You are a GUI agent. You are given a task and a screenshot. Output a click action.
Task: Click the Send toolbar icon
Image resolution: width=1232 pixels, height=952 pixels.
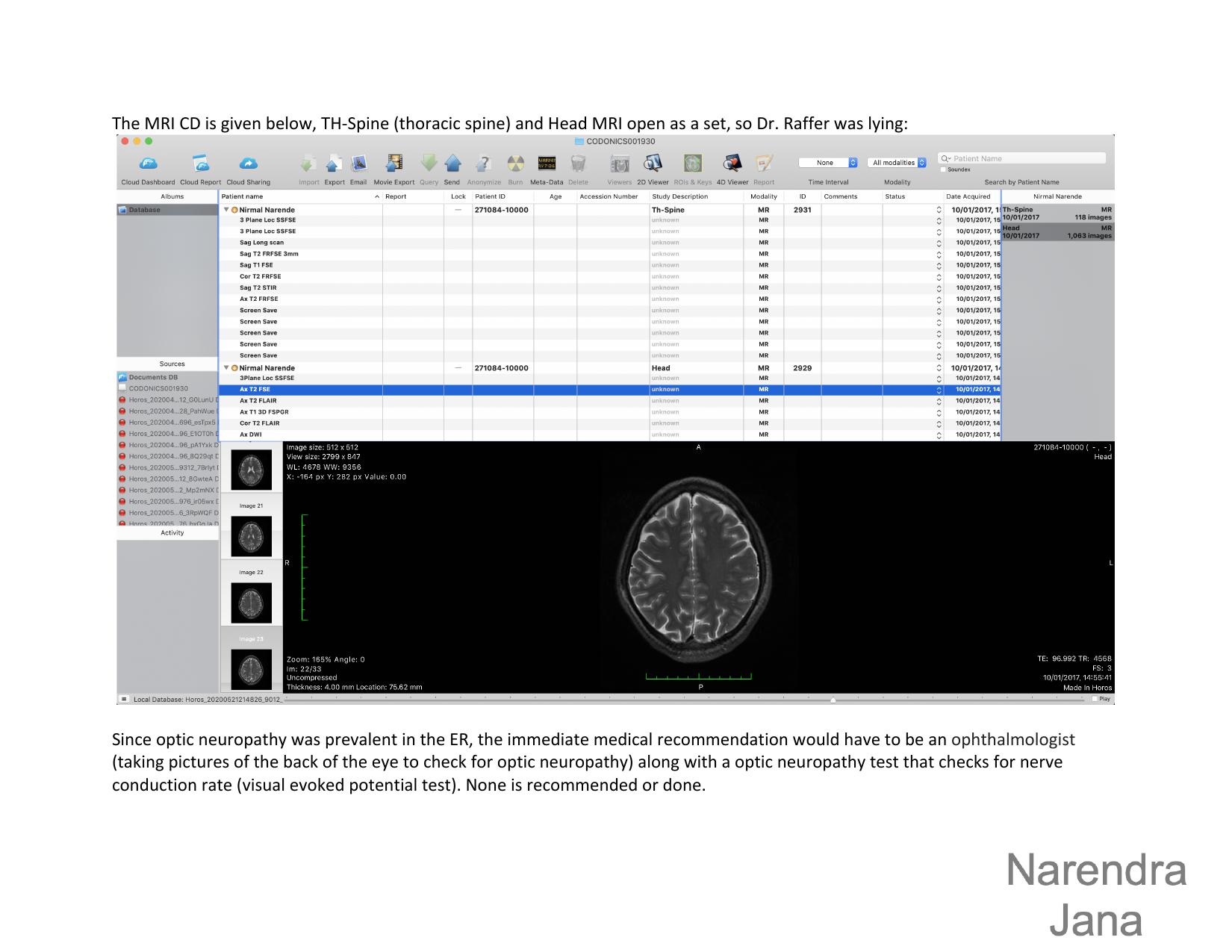452,164
